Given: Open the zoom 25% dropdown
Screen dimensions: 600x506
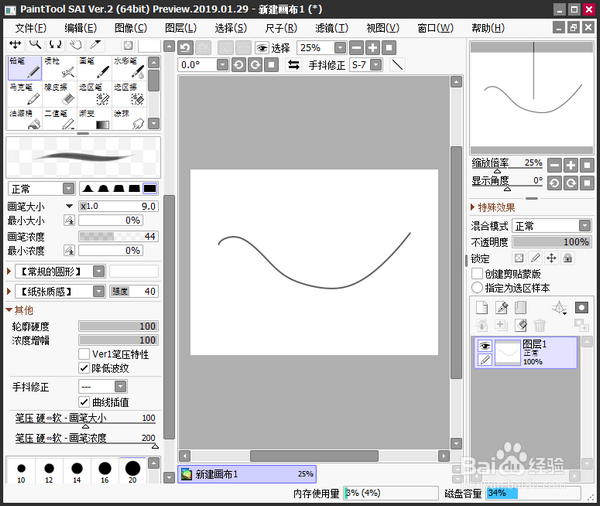Looking at the screenshot, I should tap(340, 48).
